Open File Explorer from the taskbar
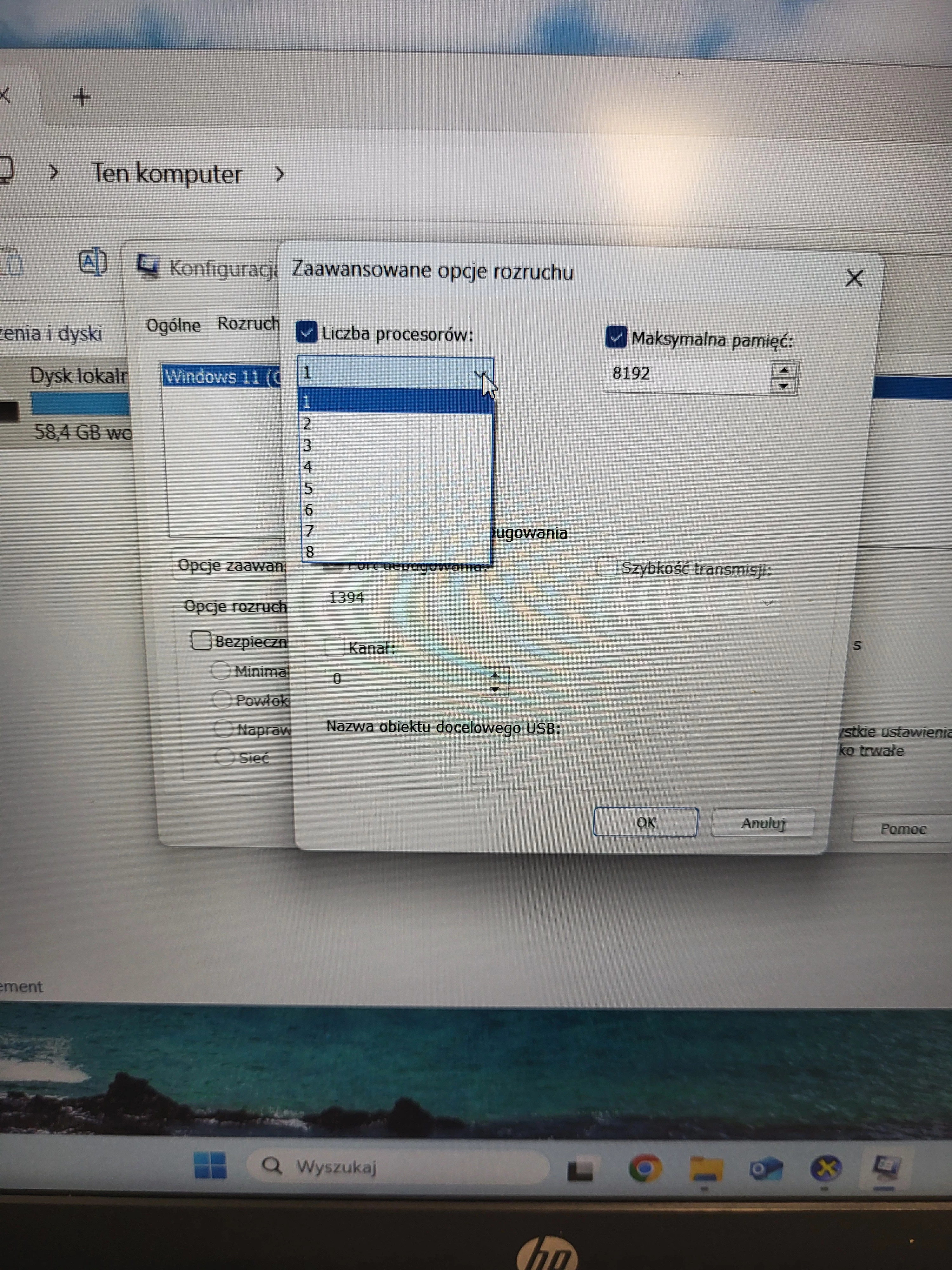This screenshot has width=952, height=1270. 705,1168
